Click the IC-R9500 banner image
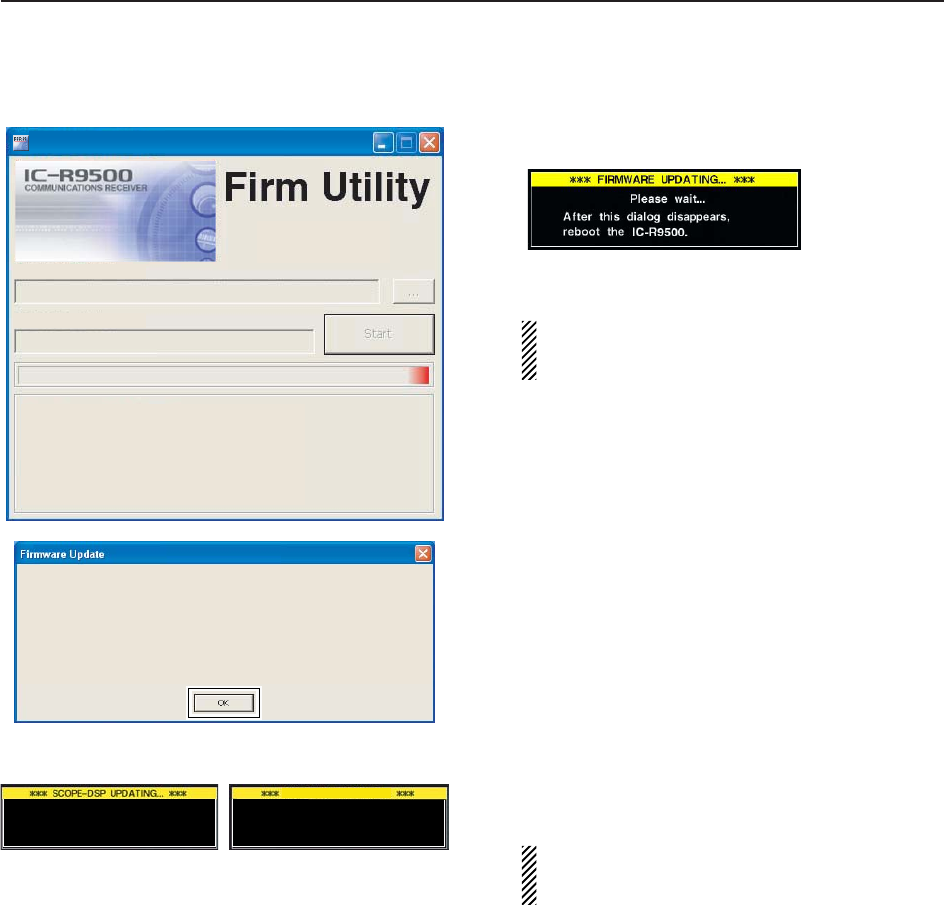The image size is (944, 905). [x=116, y=211]
